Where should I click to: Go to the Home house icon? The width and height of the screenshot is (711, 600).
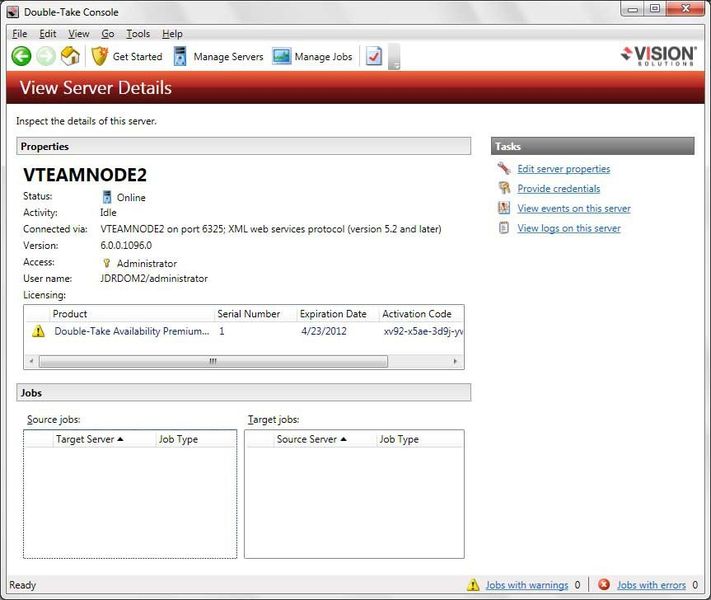coord(70,56)
